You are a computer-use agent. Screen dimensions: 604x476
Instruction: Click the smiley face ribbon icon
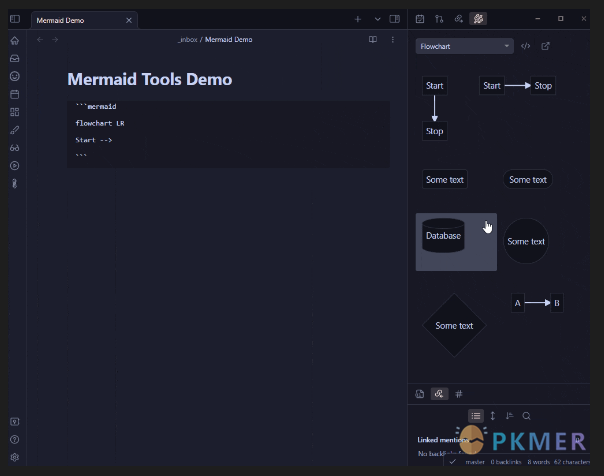pyautogui.click(x=15, y=76)
